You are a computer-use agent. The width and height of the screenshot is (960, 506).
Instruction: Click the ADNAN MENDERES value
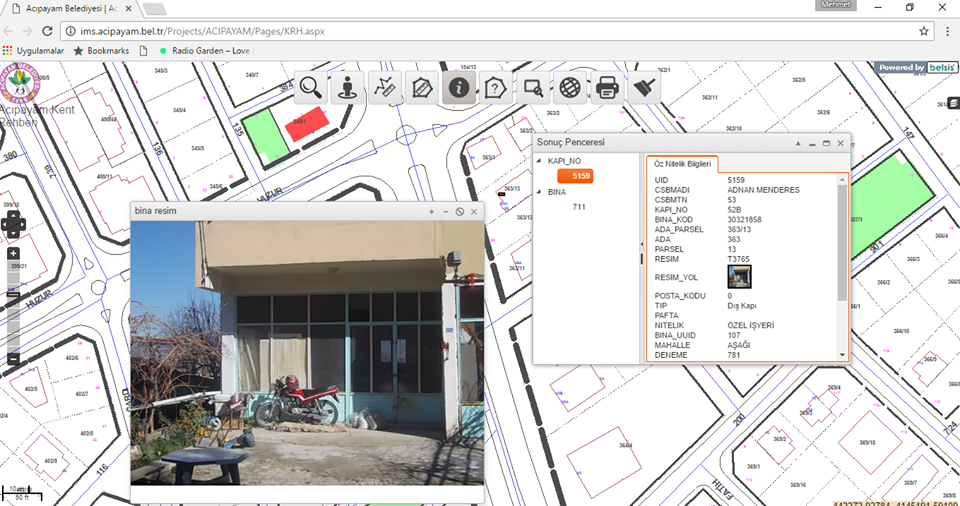(x=763, y=190)
